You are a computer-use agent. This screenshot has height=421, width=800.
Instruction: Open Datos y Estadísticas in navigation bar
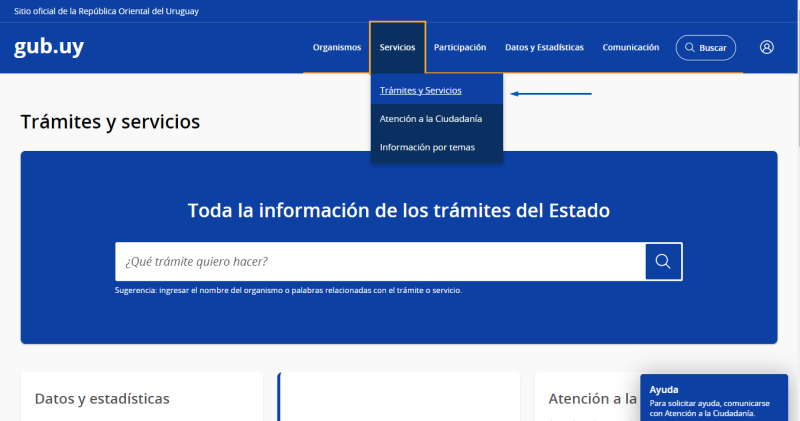click(544, 47)
